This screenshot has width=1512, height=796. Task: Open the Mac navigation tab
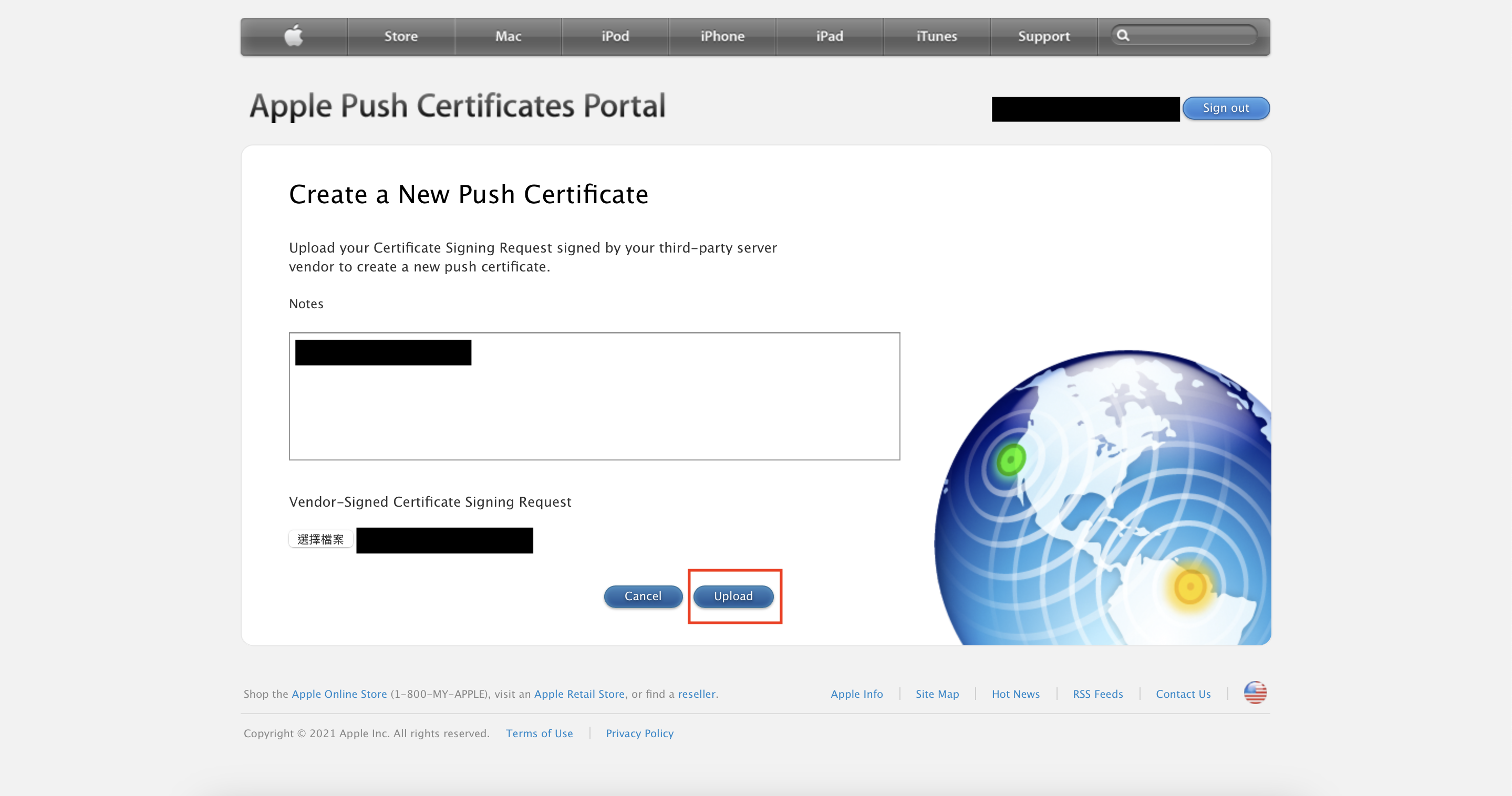[508, 36]
